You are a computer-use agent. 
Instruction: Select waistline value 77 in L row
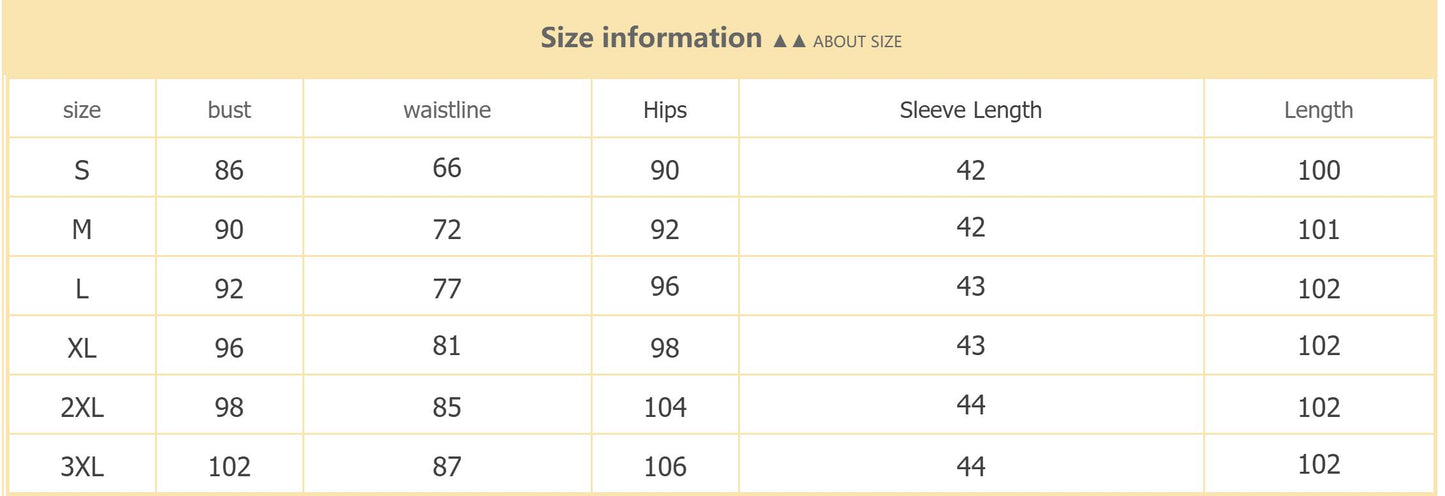(x=447, y=288)
